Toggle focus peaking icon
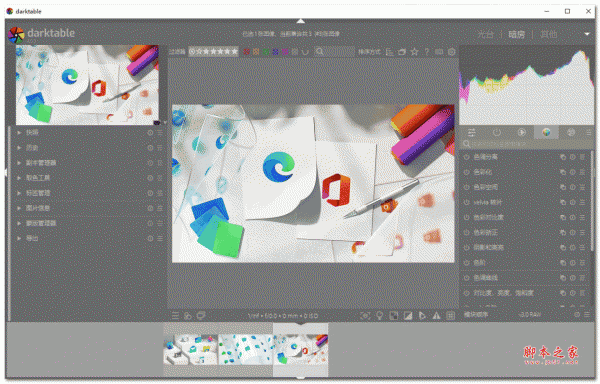The width and height of the screenshot is (600, 384). point(365,316)
